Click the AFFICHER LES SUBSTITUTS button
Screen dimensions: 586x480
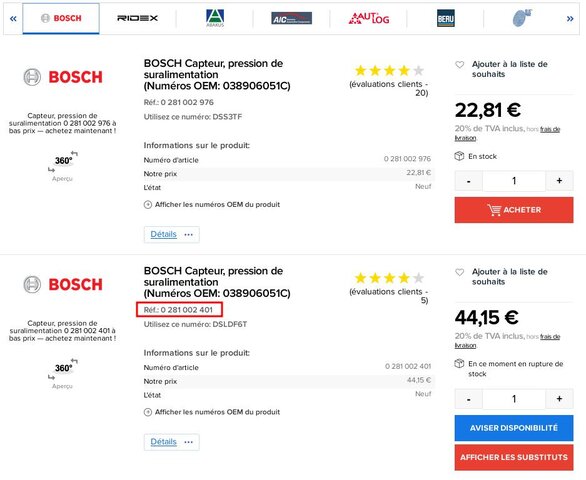coord(514,457)
